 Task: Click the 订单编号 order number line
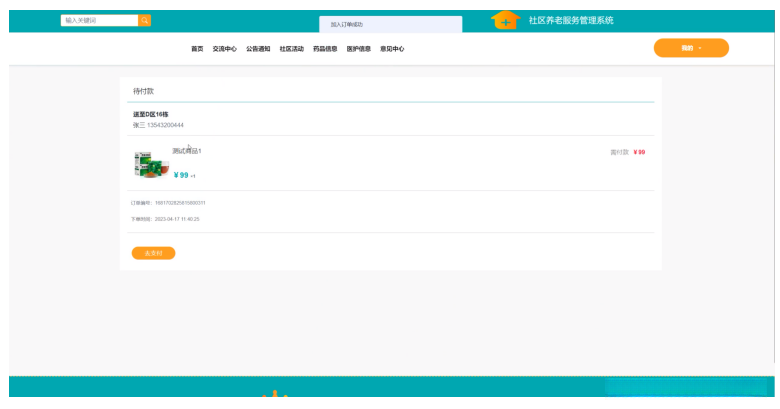pyautogui.click(x=168, y=203)
